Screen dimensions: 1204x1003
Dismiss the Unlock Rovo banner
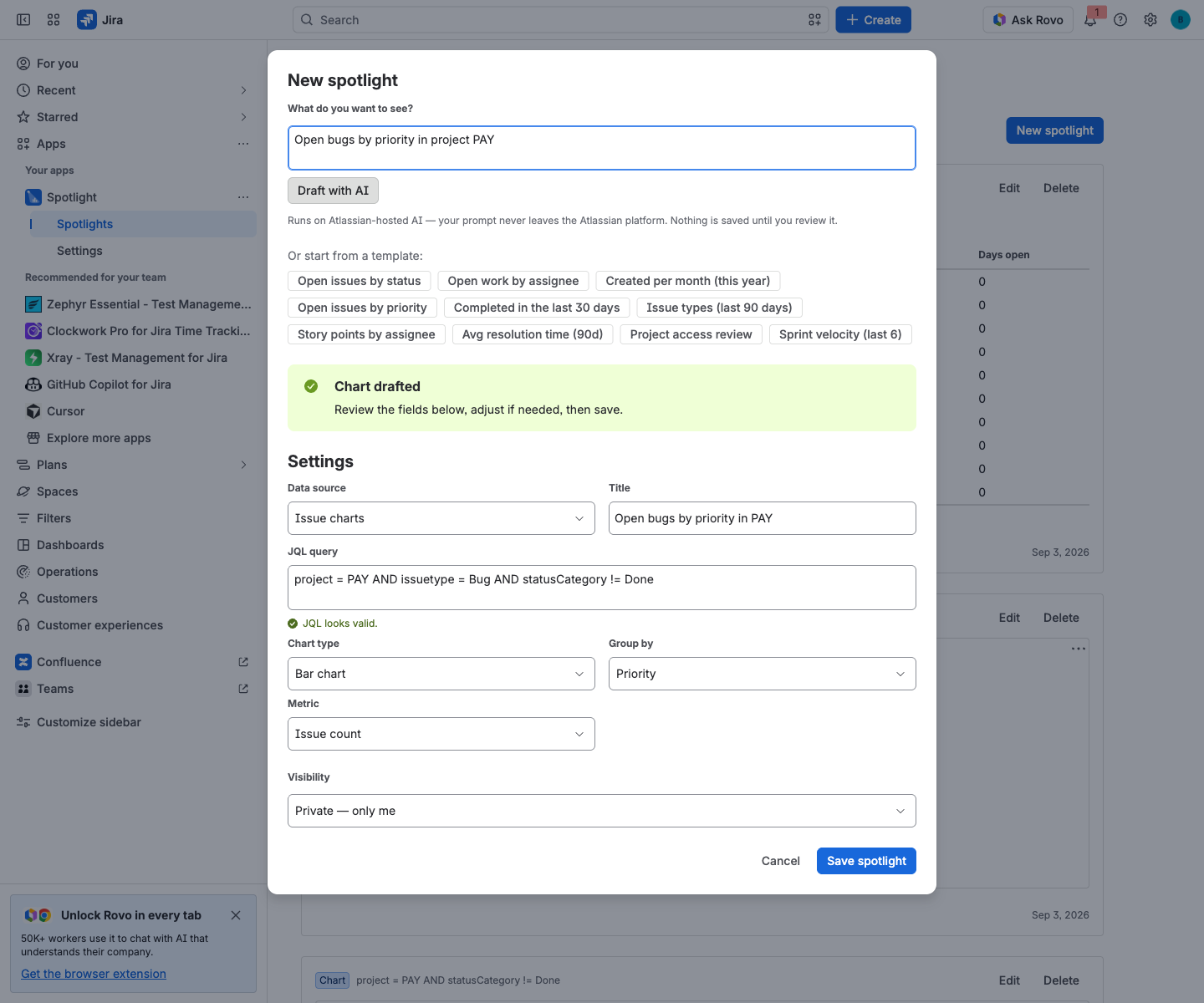(236, 915)
